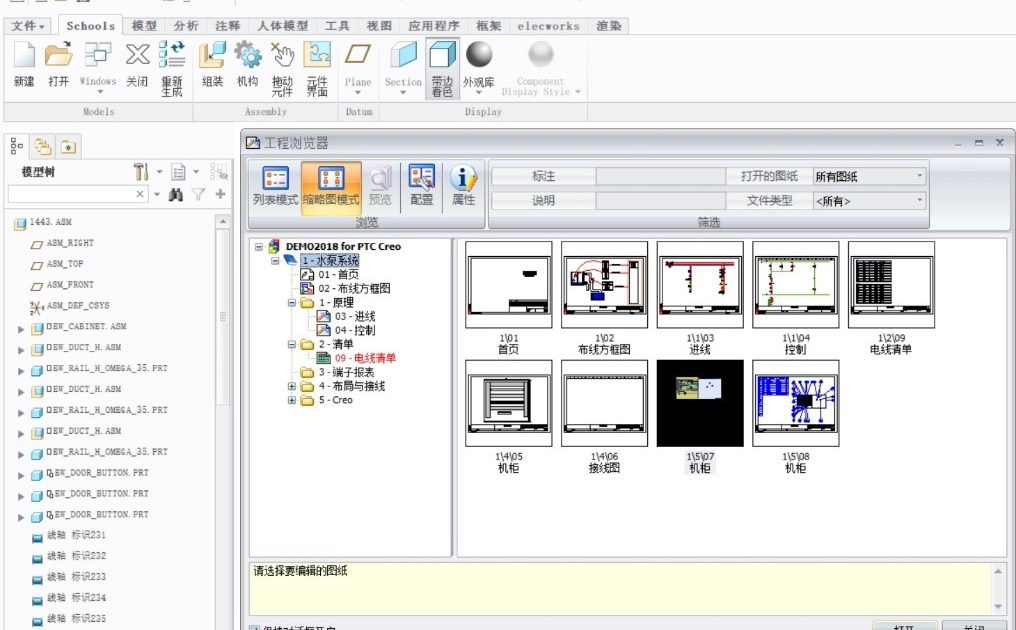Viewport: 1016px width, 630px height.
Task: Switch to the 模型 ribbon tab
Action: (x=144, y=26)
